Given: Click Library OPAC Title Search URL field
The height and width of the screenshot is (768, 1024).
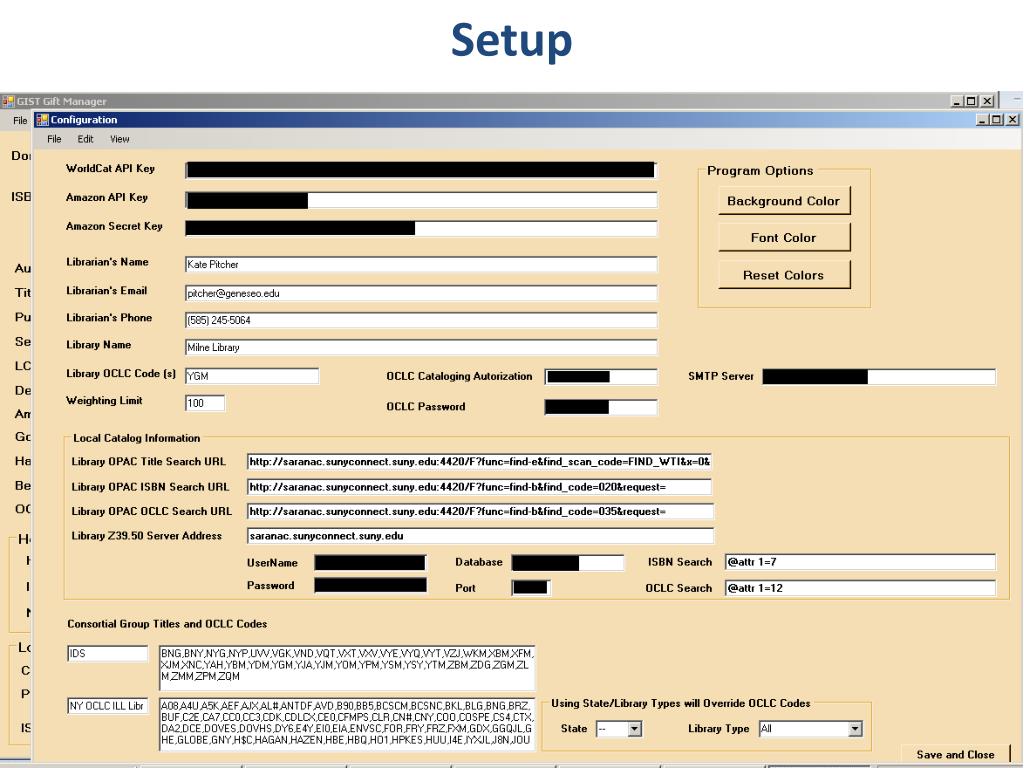Looking at the screenshot, I should coord(479,462).
